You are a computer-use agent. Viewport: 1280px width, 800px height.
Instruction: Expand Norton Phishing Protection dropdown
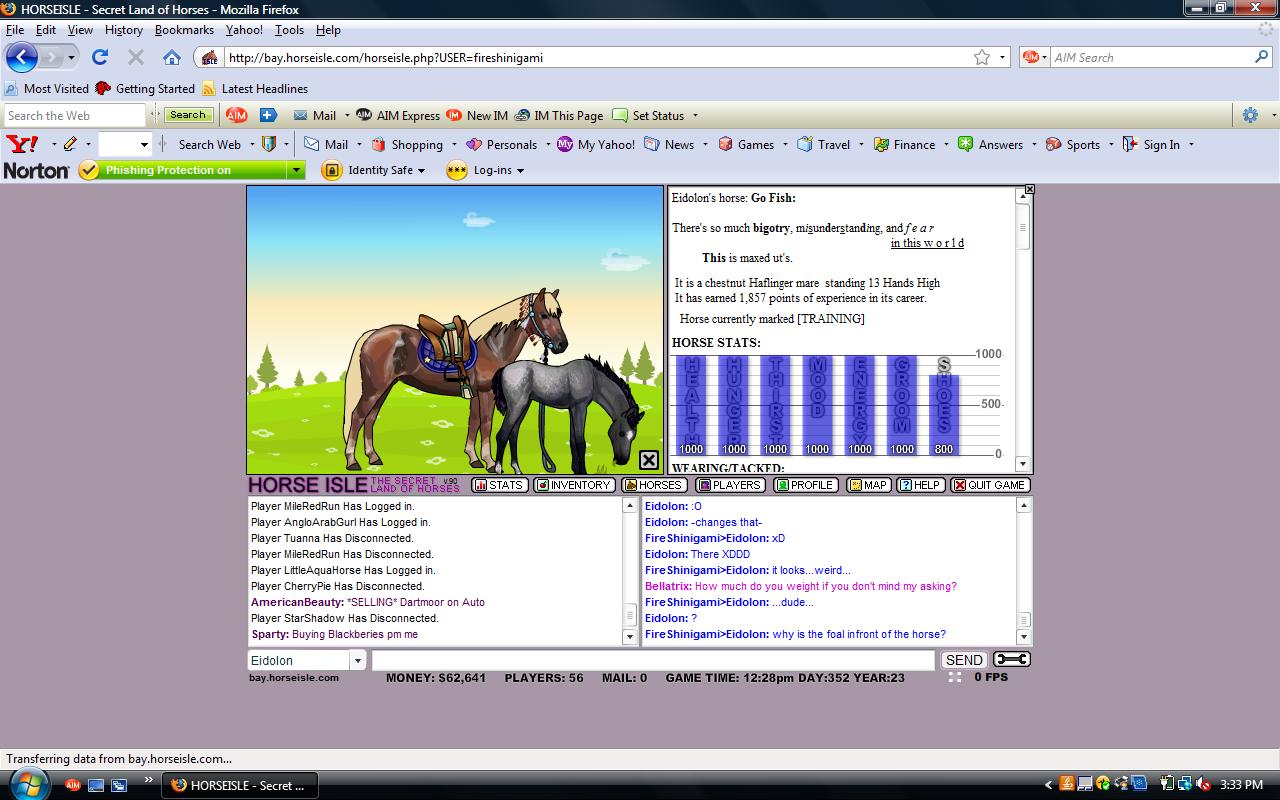click(x=296, y=170)
